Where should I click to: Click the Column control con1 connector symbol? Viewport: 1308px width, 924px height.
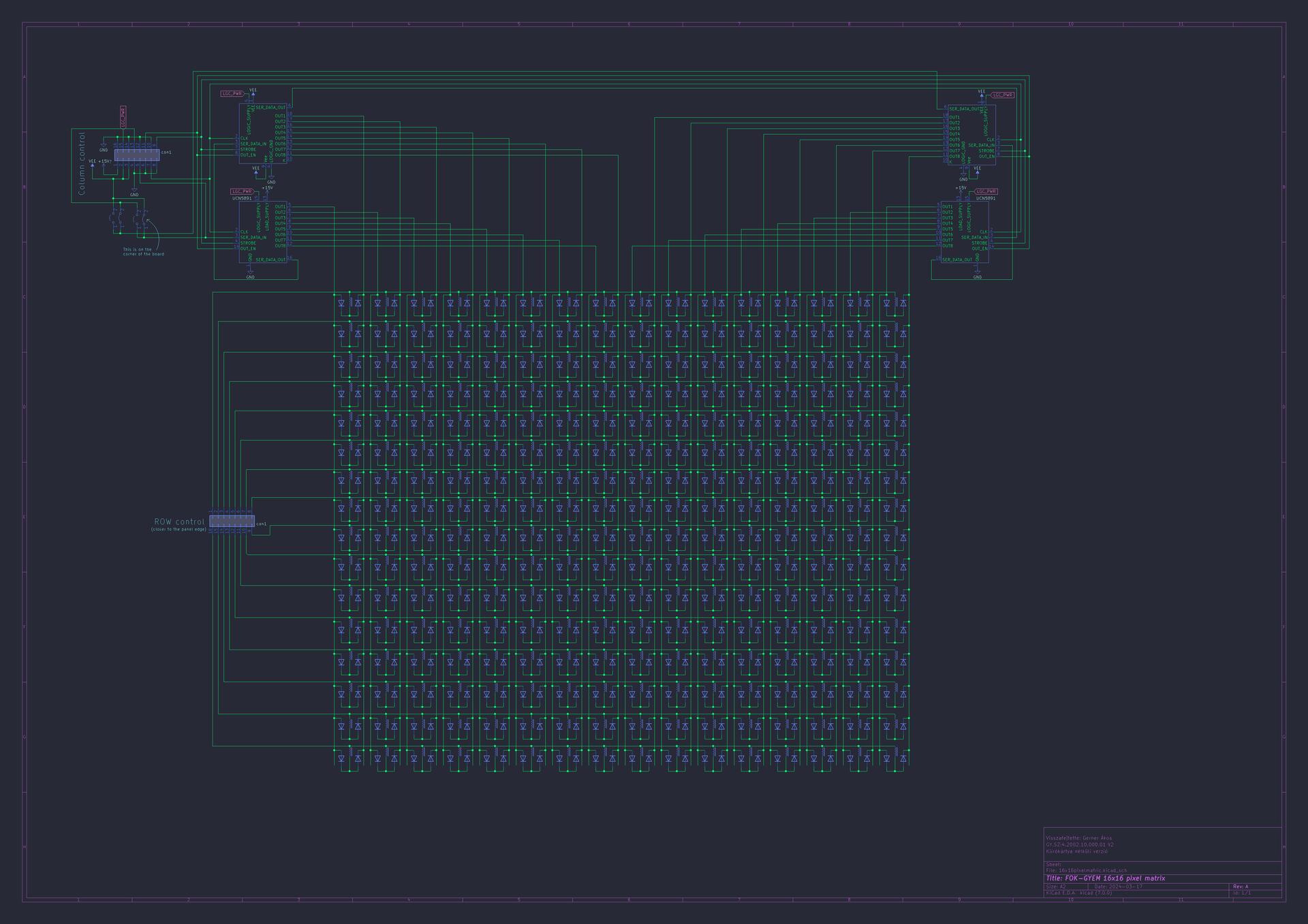click(136, 155)
